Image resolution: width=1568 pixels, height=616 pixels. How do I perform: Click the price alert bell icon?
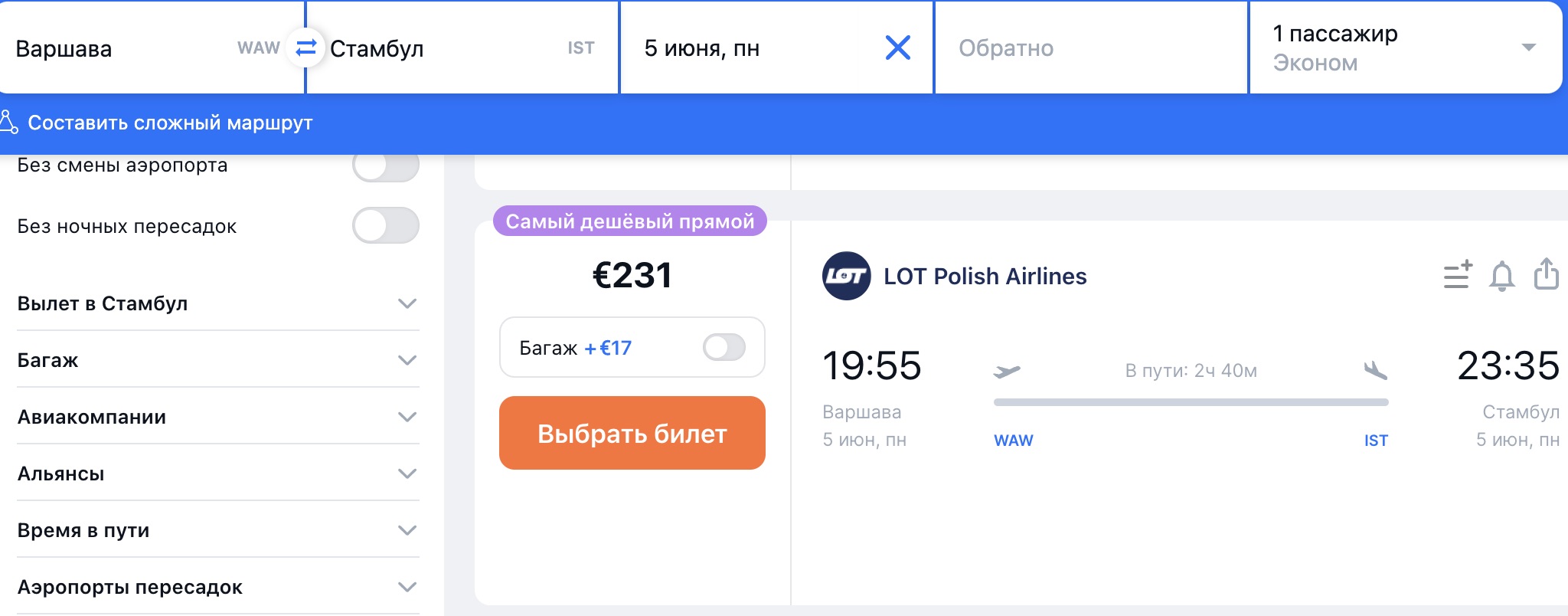coord(1501,276)
